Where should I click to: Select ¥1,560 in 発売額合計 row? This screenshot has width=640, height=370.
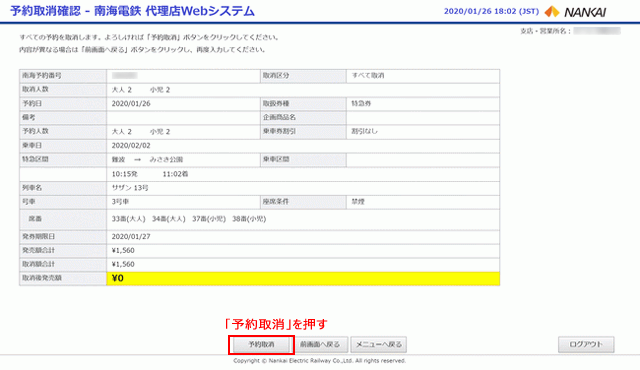click(123, 250)
